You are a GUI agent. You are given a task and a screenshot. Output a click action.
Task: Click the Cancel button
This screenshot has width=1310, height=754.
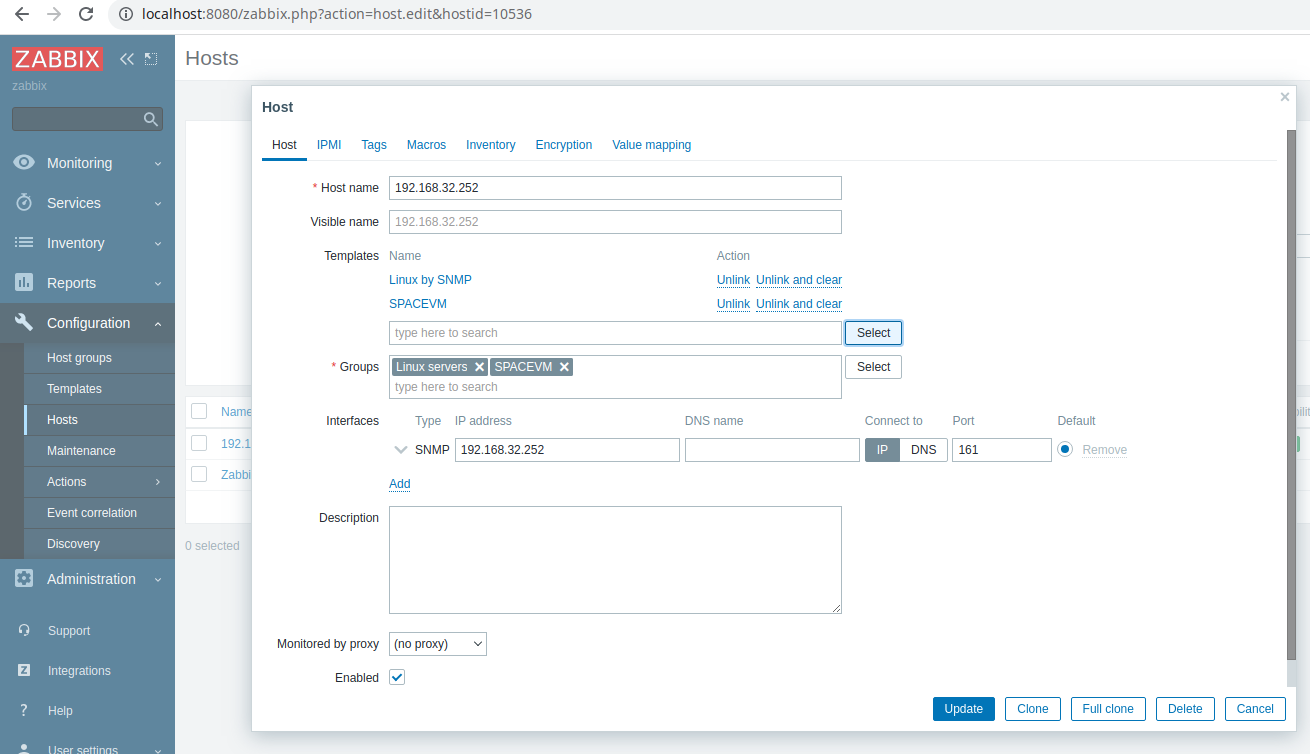click(1255, 709)
